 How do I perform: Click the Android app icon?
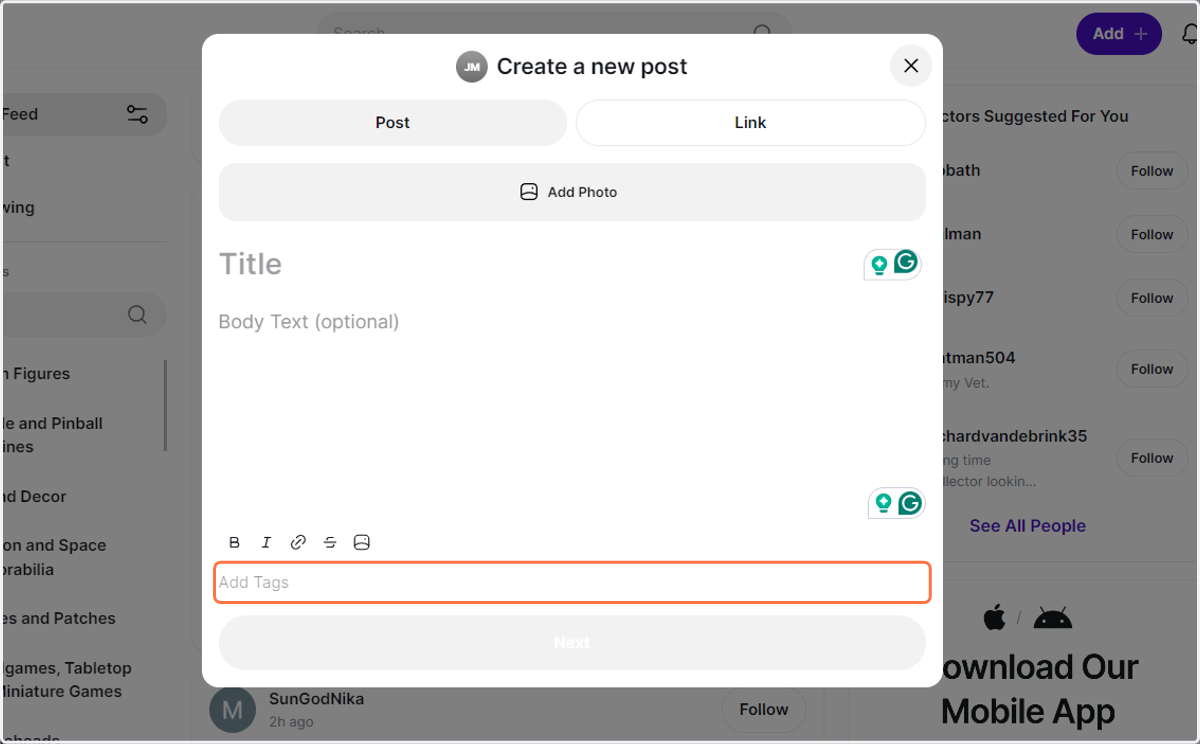coord(1052,619)
